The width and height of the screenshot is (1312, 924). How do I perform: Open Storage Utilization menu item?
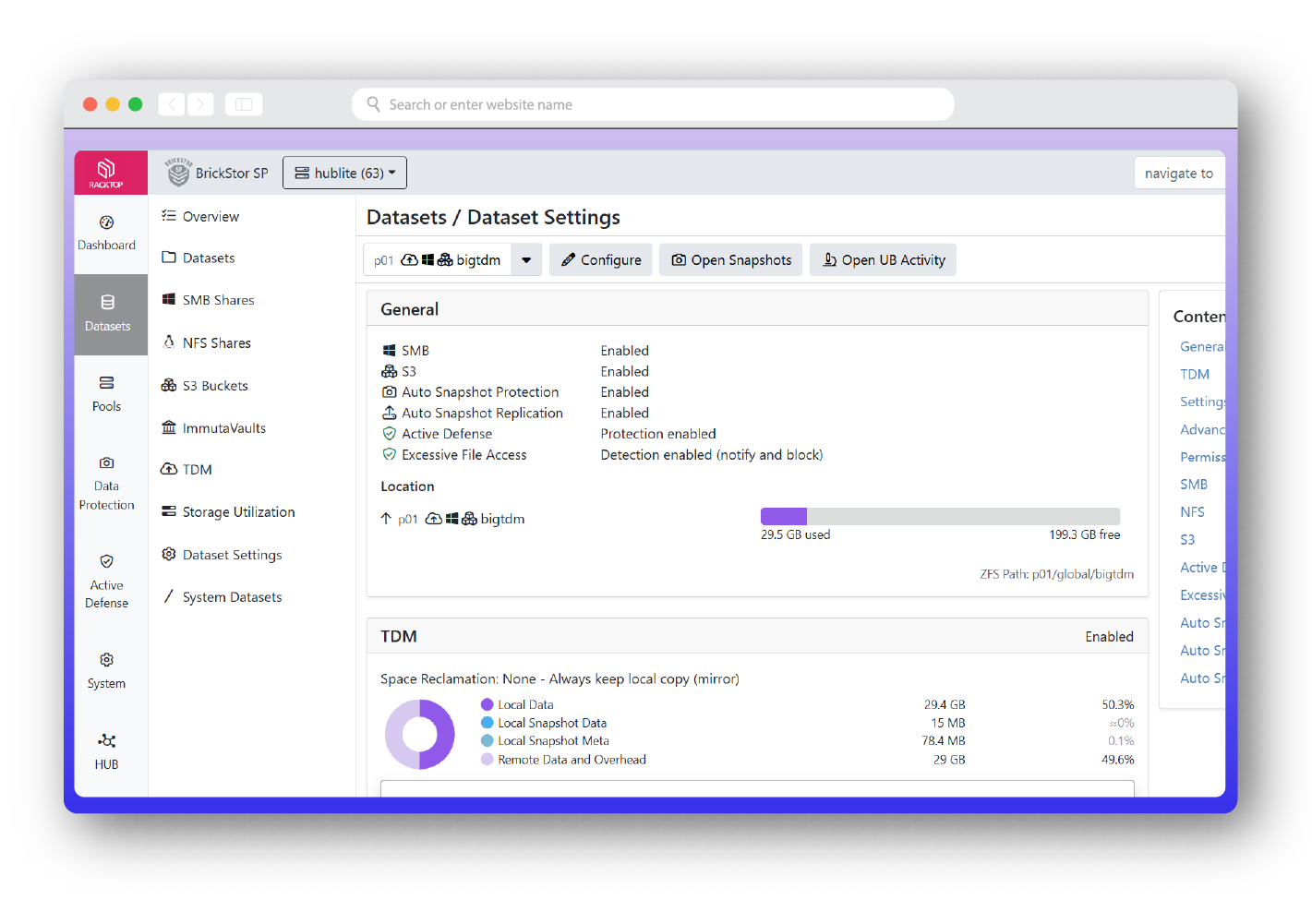pos(228,511)
